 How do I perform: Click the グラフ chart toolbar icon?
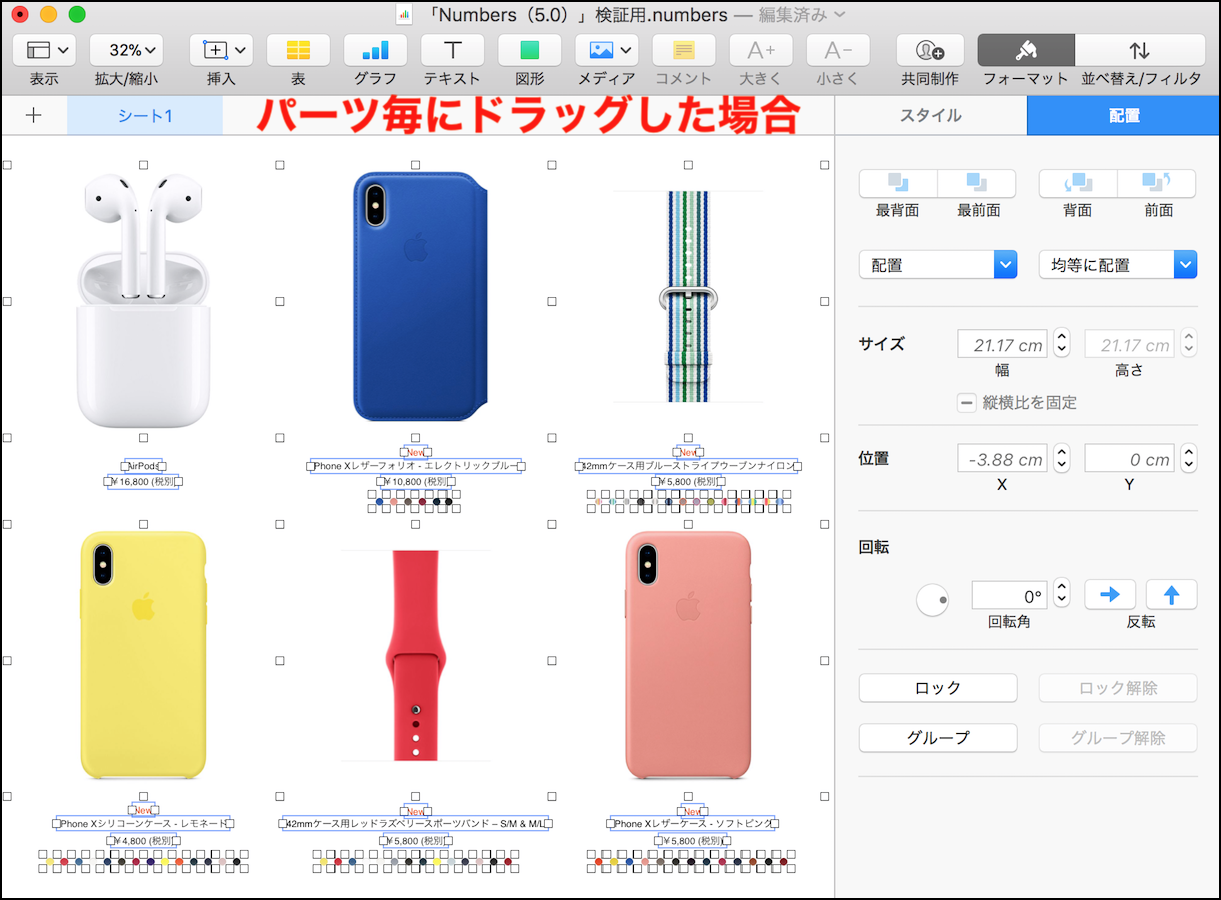click(x=375, y=50)
